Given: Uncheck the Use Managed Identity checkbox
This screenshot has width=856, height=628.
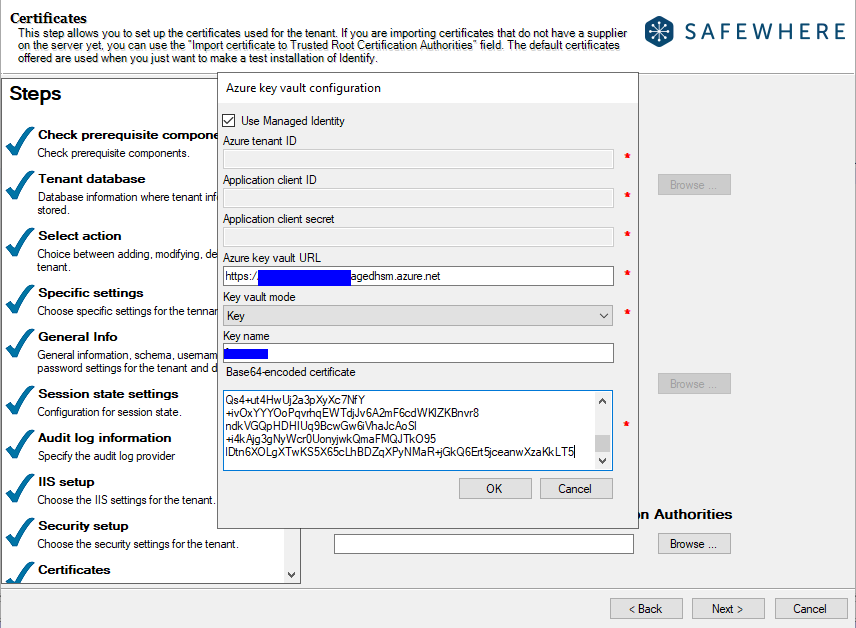Looking at the screenshot, I should pyautogui.click(x=229, y=121).
